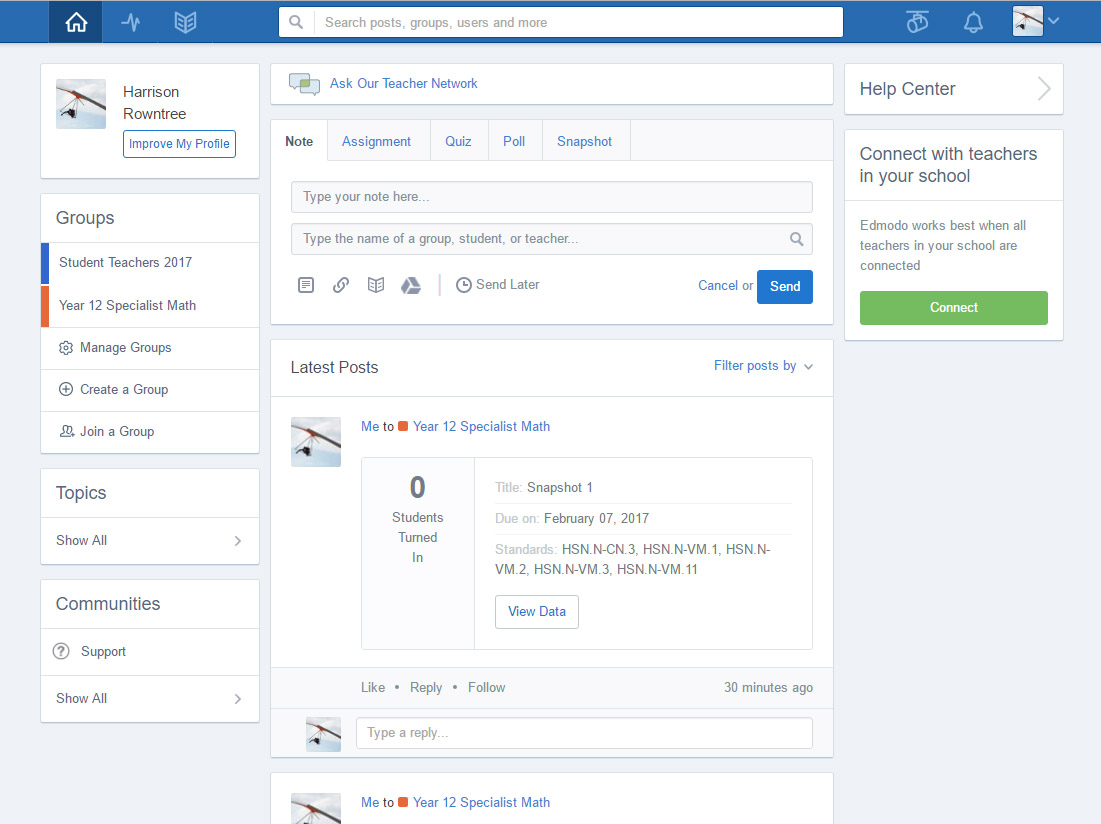Click the Cancel link
This screenshot has width=1101, height=824.
(x=718, y=286)
